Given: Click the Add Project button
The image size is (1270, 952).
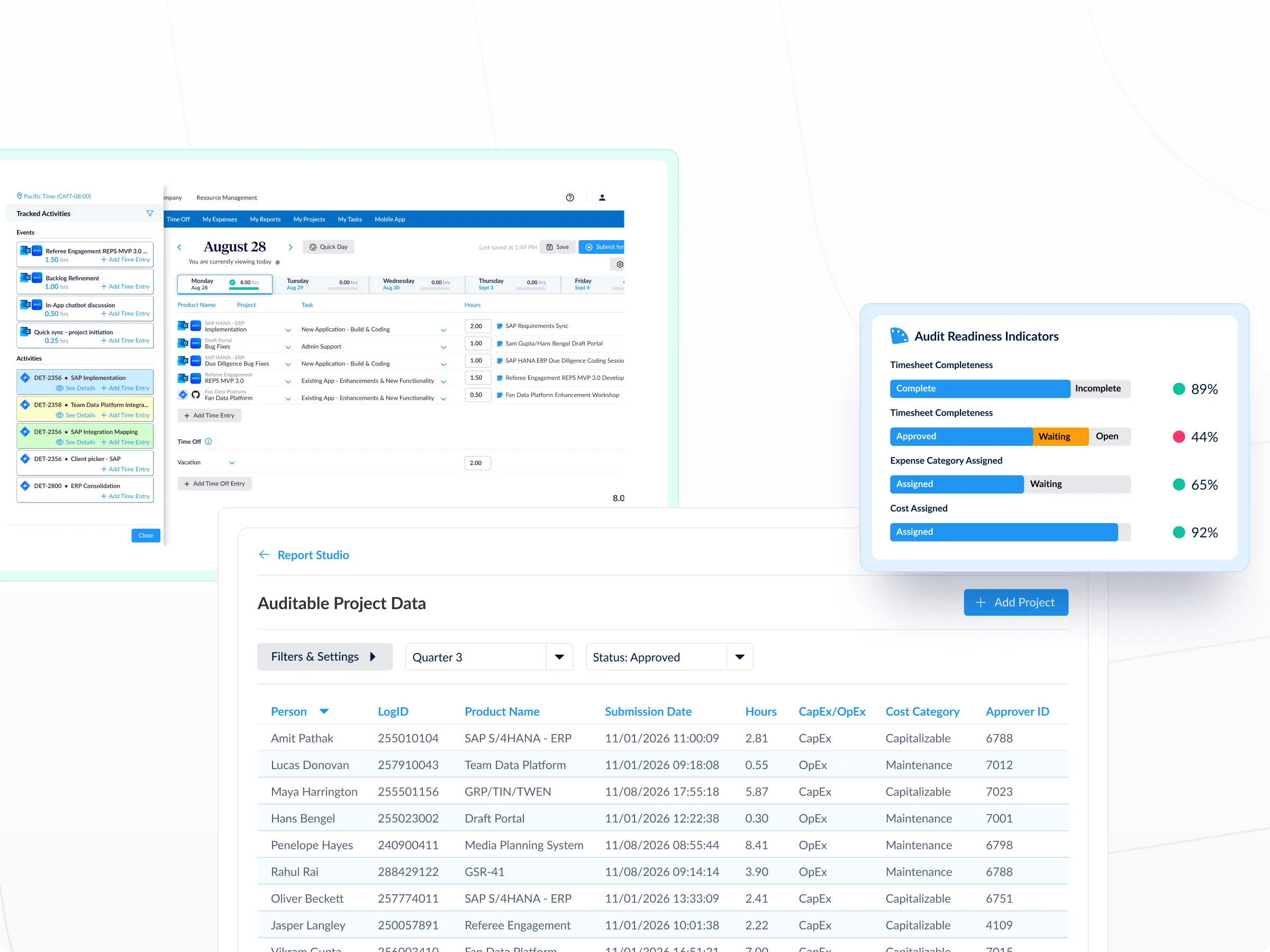Looking at the screenshot, I should pos(1015,602).
